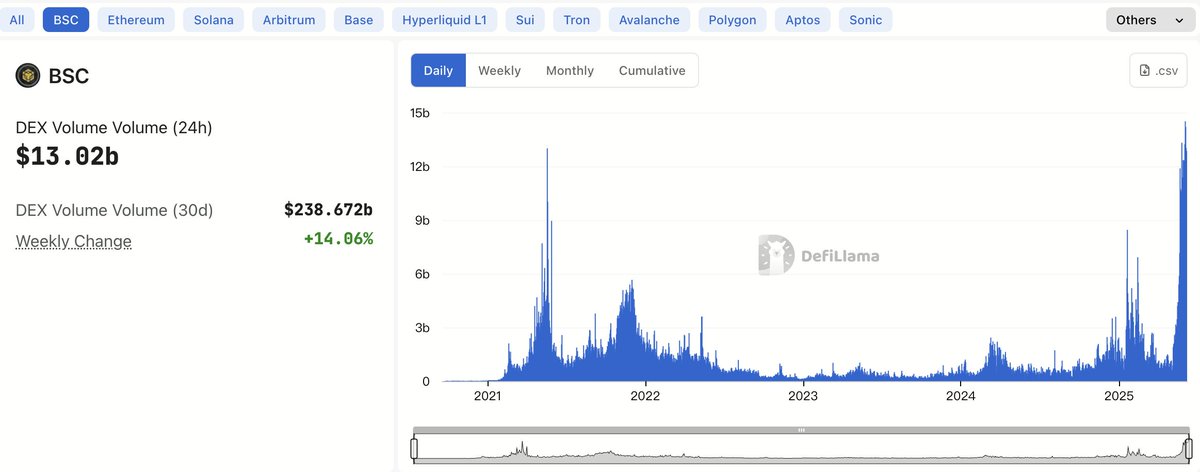Click the left range slider handle

(413, 449)
